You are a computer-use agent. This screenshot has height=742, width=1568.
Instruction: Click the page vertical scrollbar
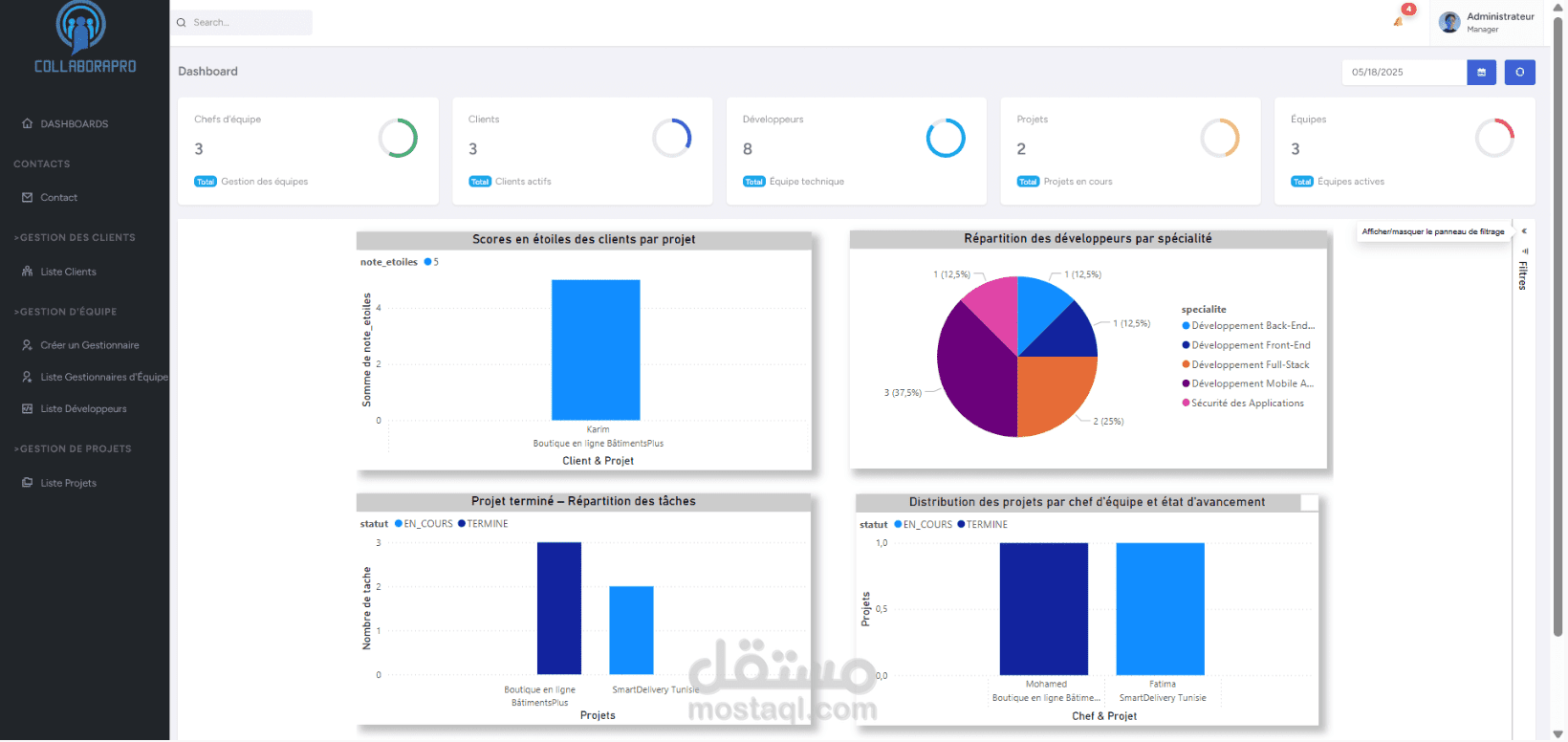pyautogui.click(x=1558, y=325)
